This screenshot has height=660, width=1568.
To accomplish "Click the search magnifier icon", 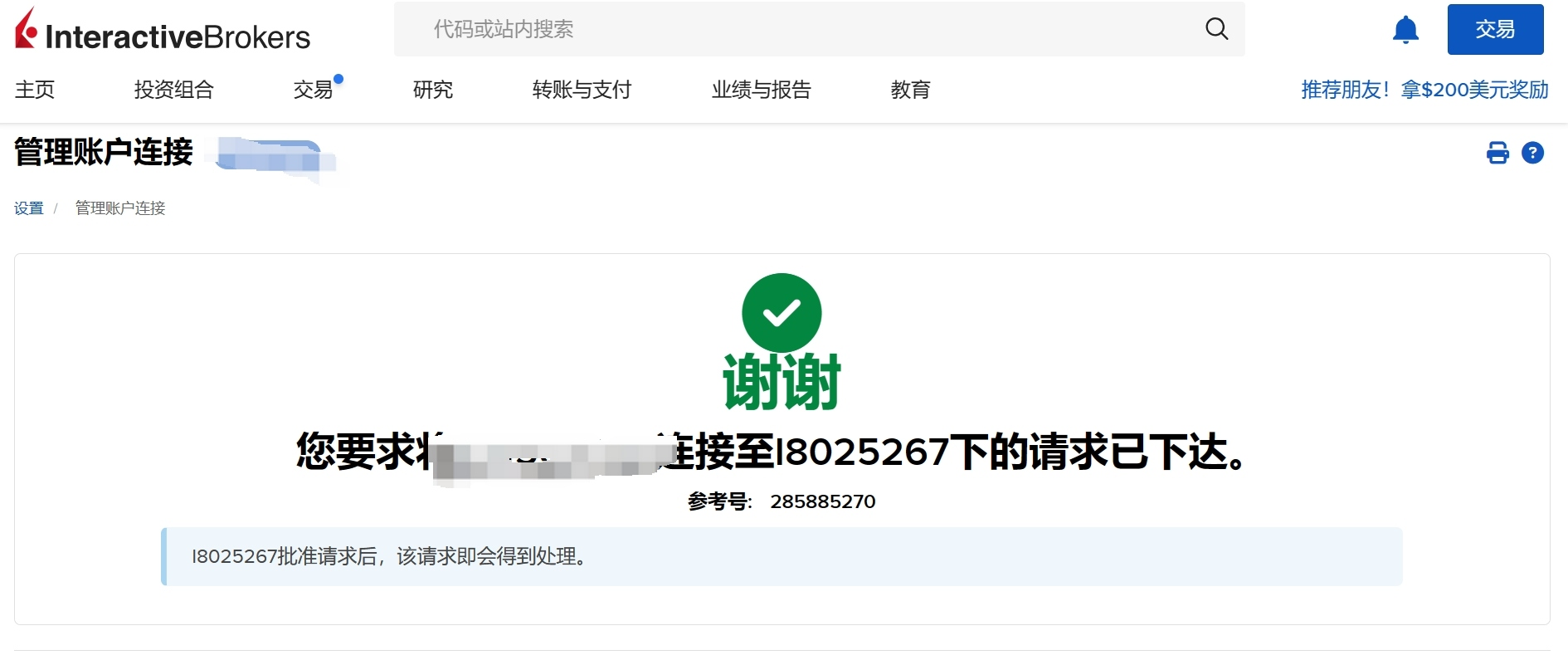I will (x=1216, y=29).
